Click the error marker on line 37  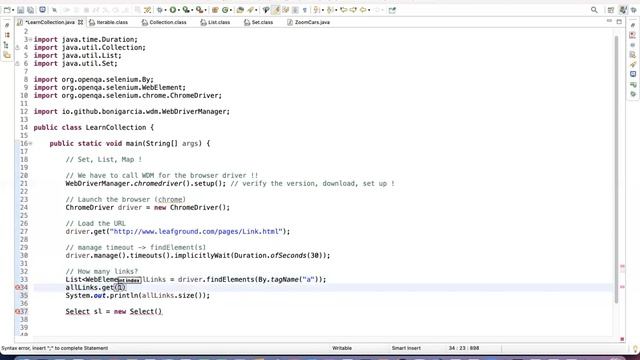(18, 312)
